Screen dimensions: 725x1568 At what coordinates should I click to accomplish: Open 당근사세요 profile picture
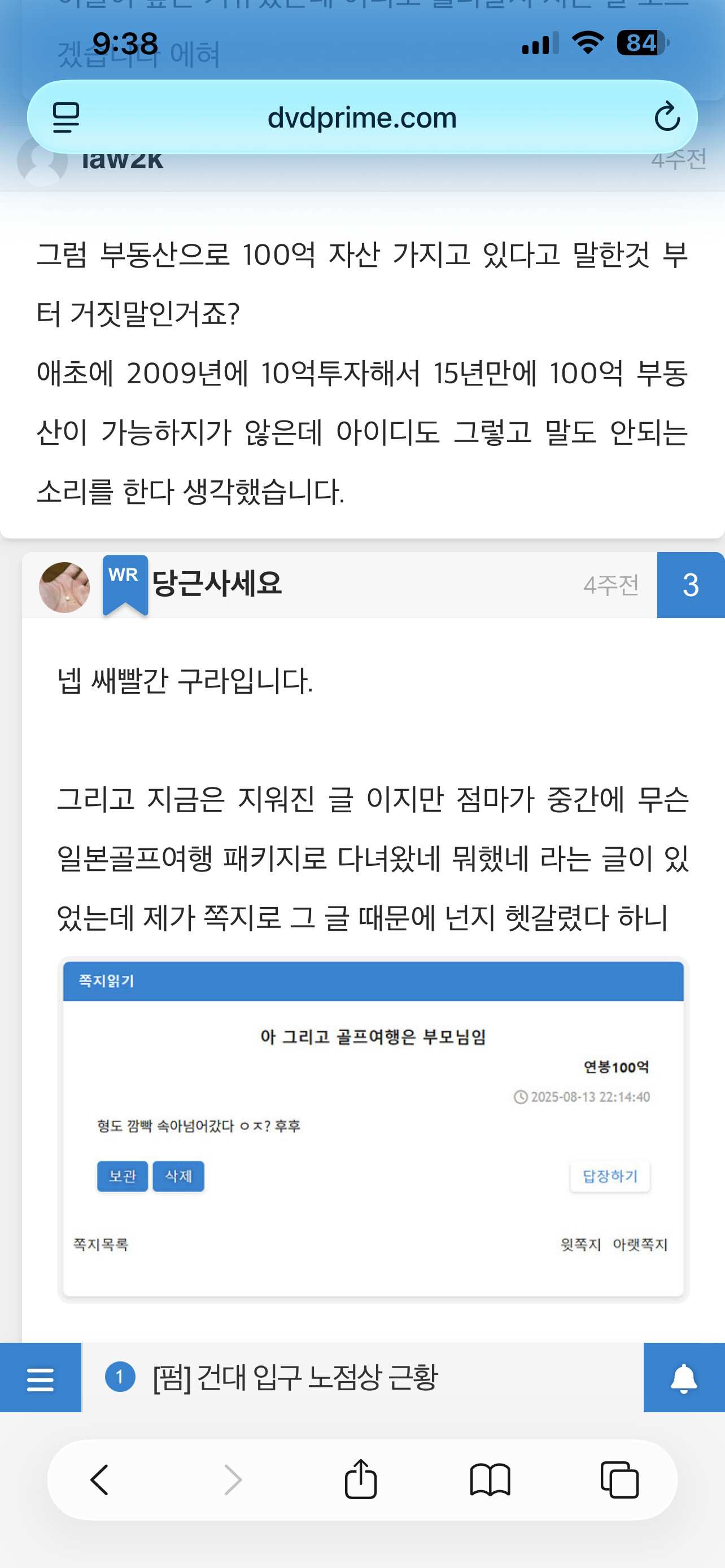tap(64, 587)
